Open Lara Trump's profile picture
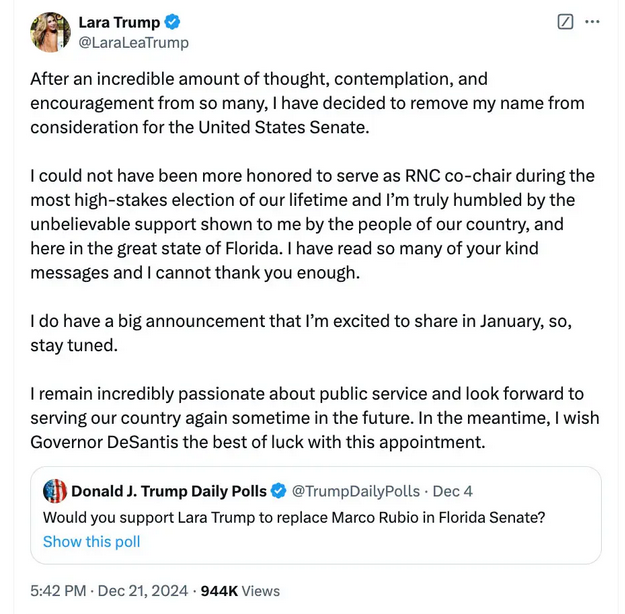625x614 pixels. click(51, 32)
